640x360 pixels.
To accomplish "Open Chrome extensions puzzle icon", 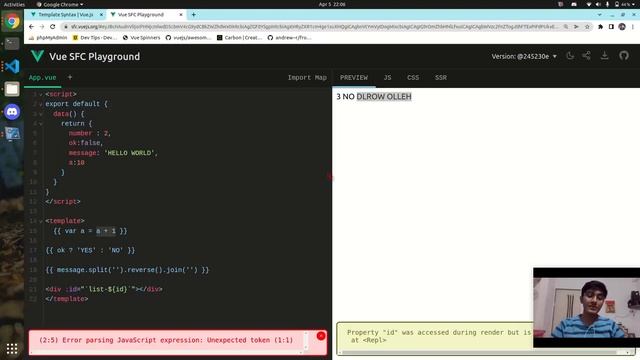I will pos(600,27).
